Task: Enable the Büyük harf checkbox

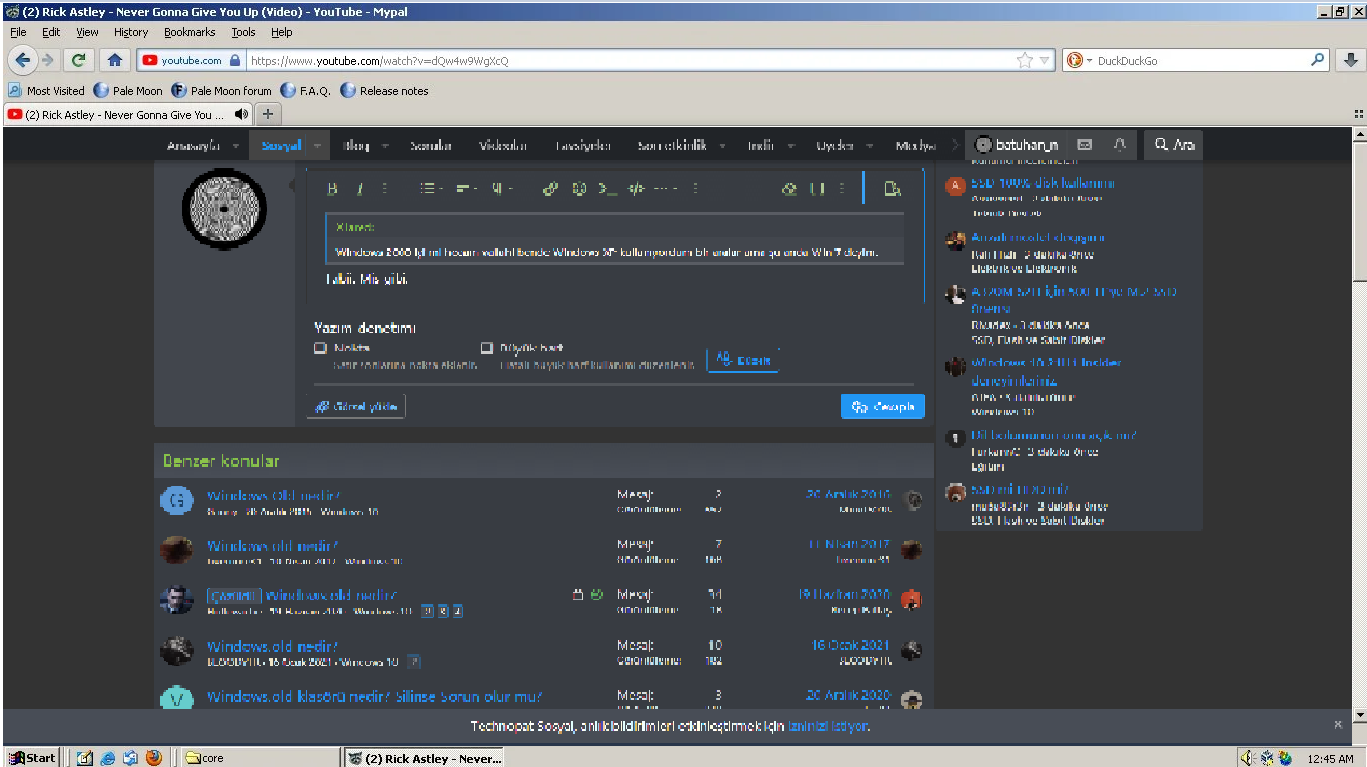Action: [487, 348]
